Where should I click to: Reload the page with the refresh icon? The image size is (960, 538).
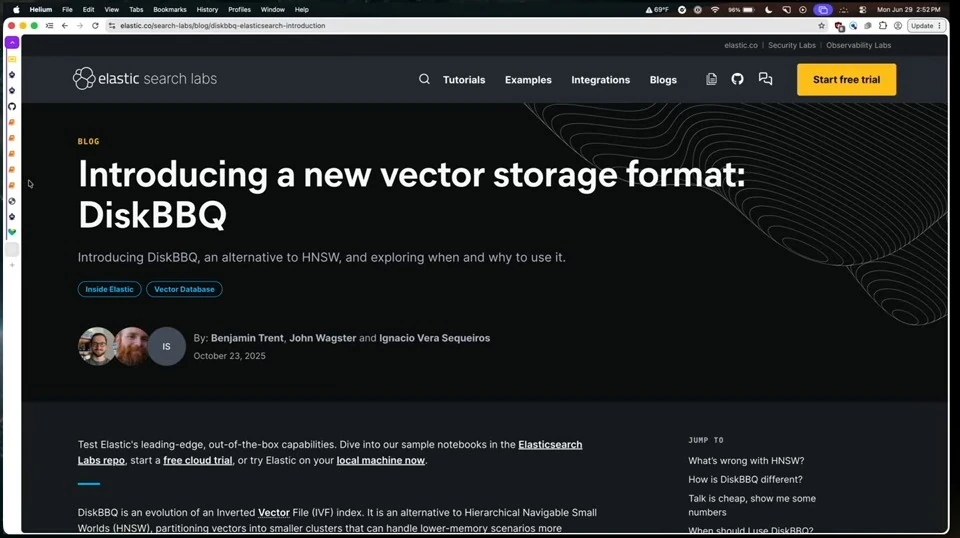95,26
